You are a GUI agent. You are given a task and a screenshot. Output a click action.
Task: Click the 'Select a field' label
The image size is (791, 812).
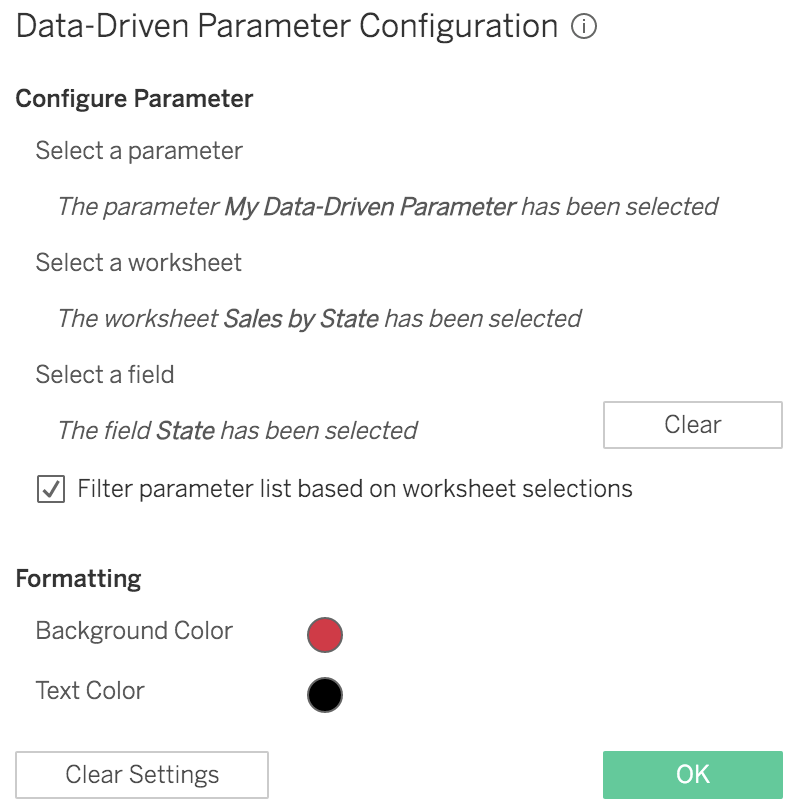click(x=105, y=374)
